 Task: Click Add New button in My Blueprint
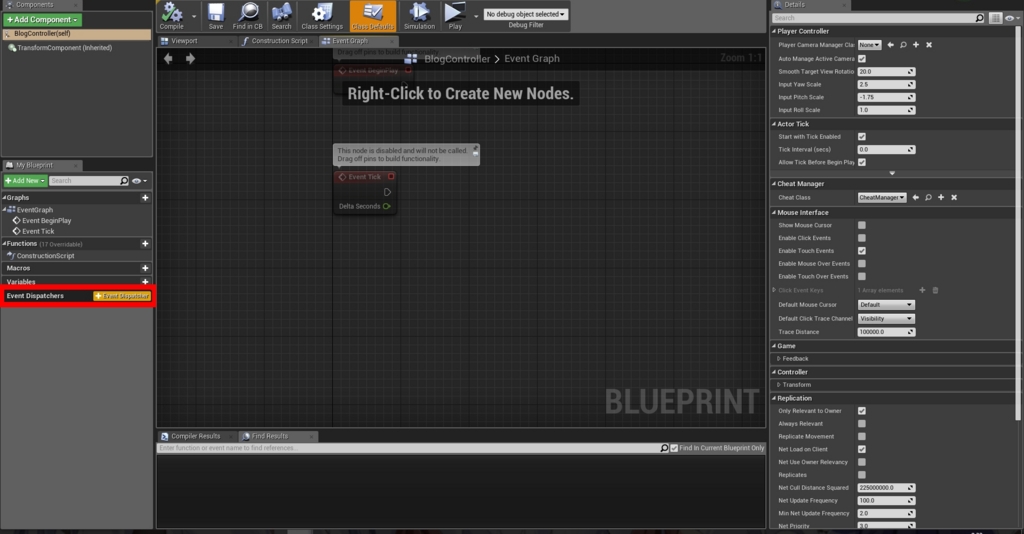click(25, 181)
